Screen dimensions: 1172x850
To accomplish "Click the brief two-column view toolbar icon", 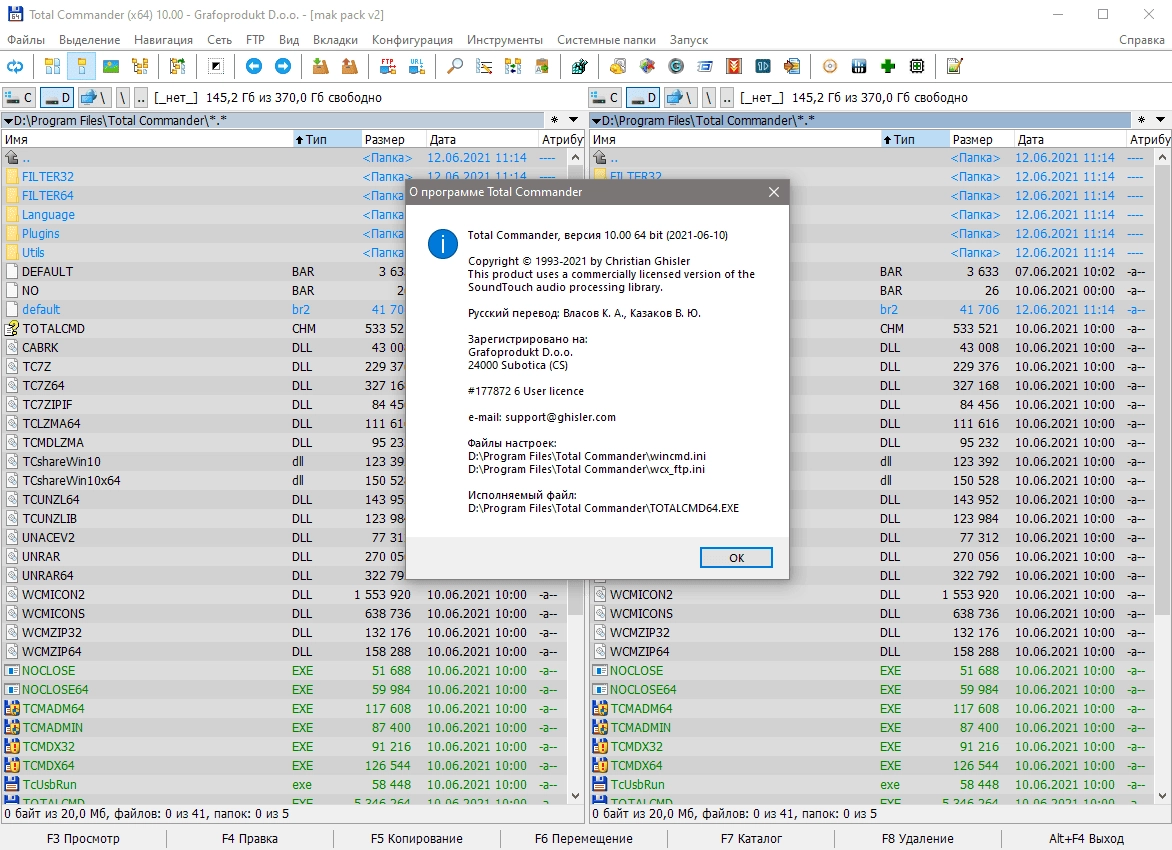I will point(52,67).
